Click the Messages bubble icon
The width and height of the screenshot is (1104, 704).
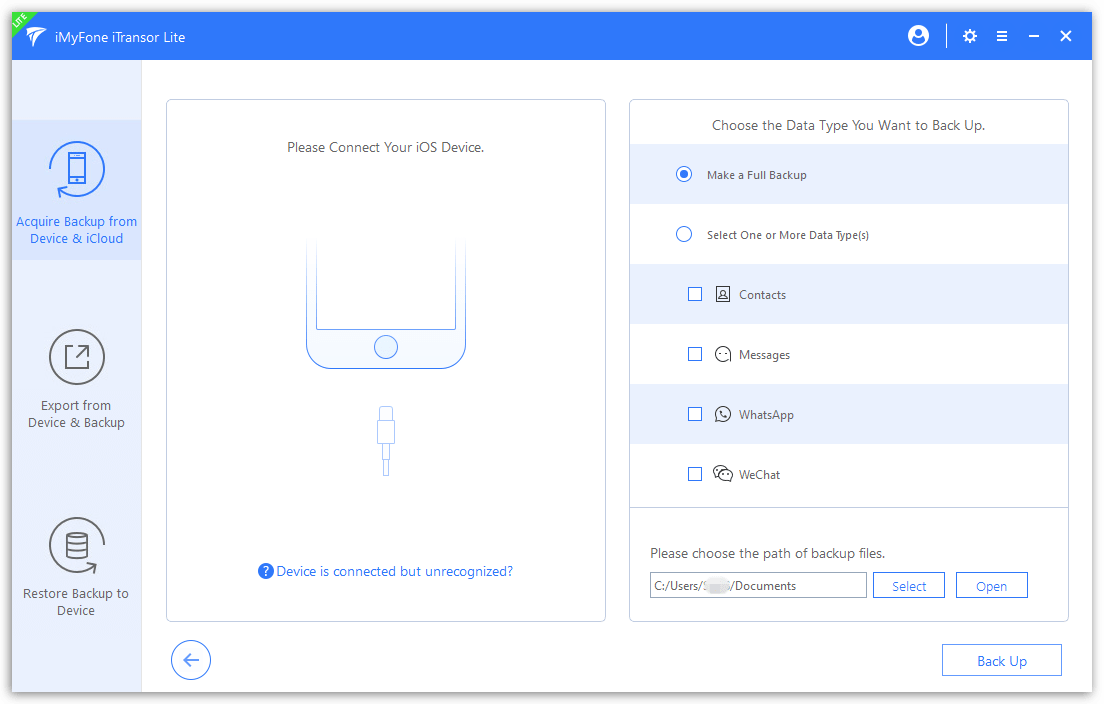pyautogui.click(x=723, y=354)
